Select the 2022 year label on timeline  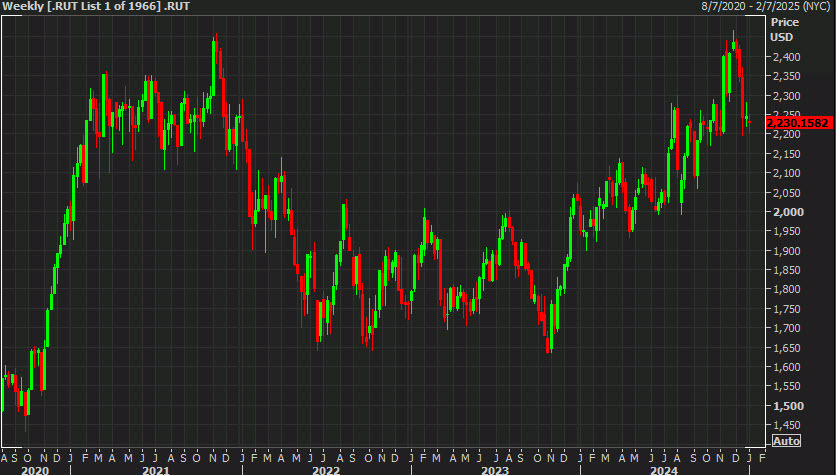click(x=325, y=469)
